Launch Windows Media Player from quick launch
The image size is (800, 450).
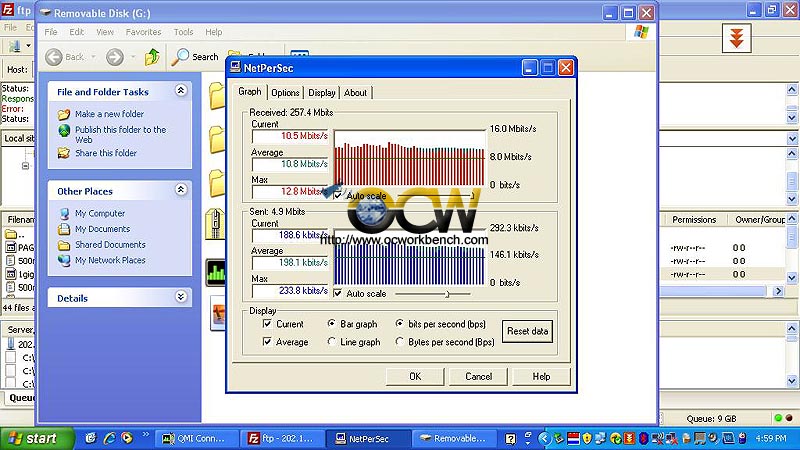[x=127, y=438]
